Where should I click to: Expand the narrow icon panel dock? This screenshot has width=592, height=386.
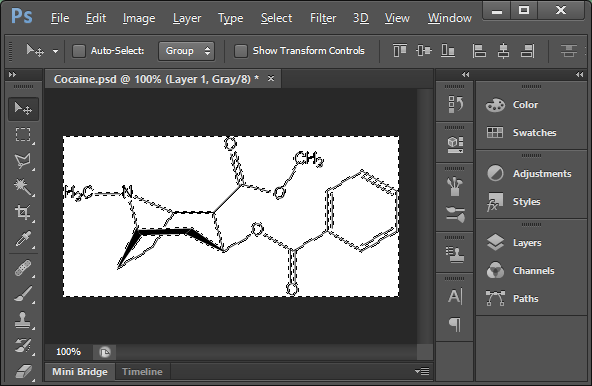point(466,75)
